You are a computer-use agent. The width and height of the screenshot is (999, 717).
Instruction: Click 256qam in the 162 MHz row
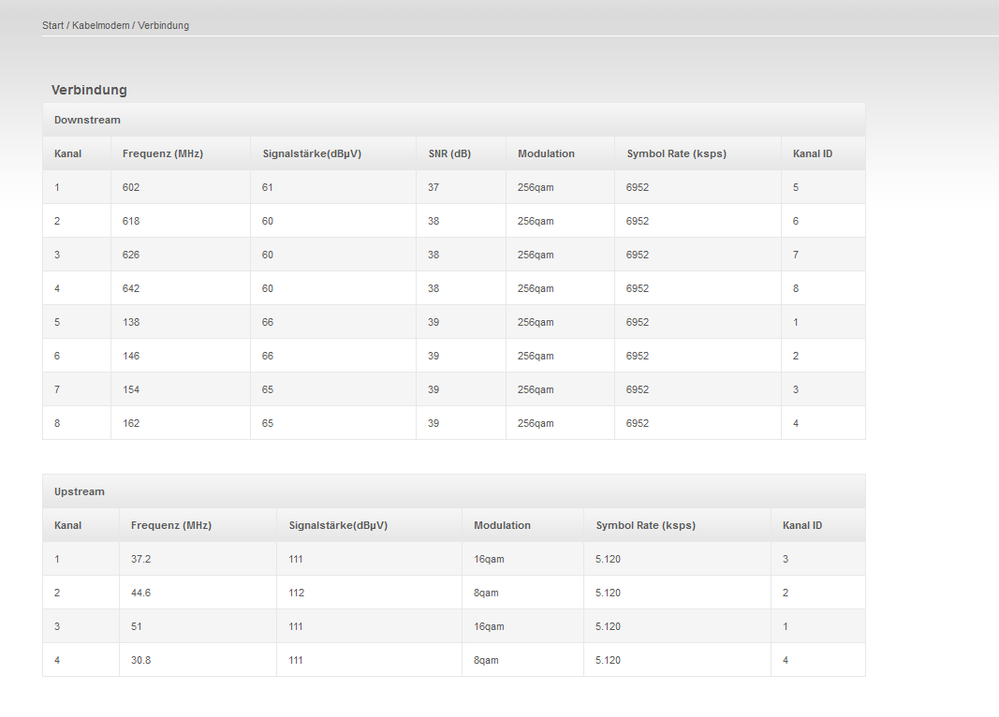pyautogui.click(x=535, y=423)
